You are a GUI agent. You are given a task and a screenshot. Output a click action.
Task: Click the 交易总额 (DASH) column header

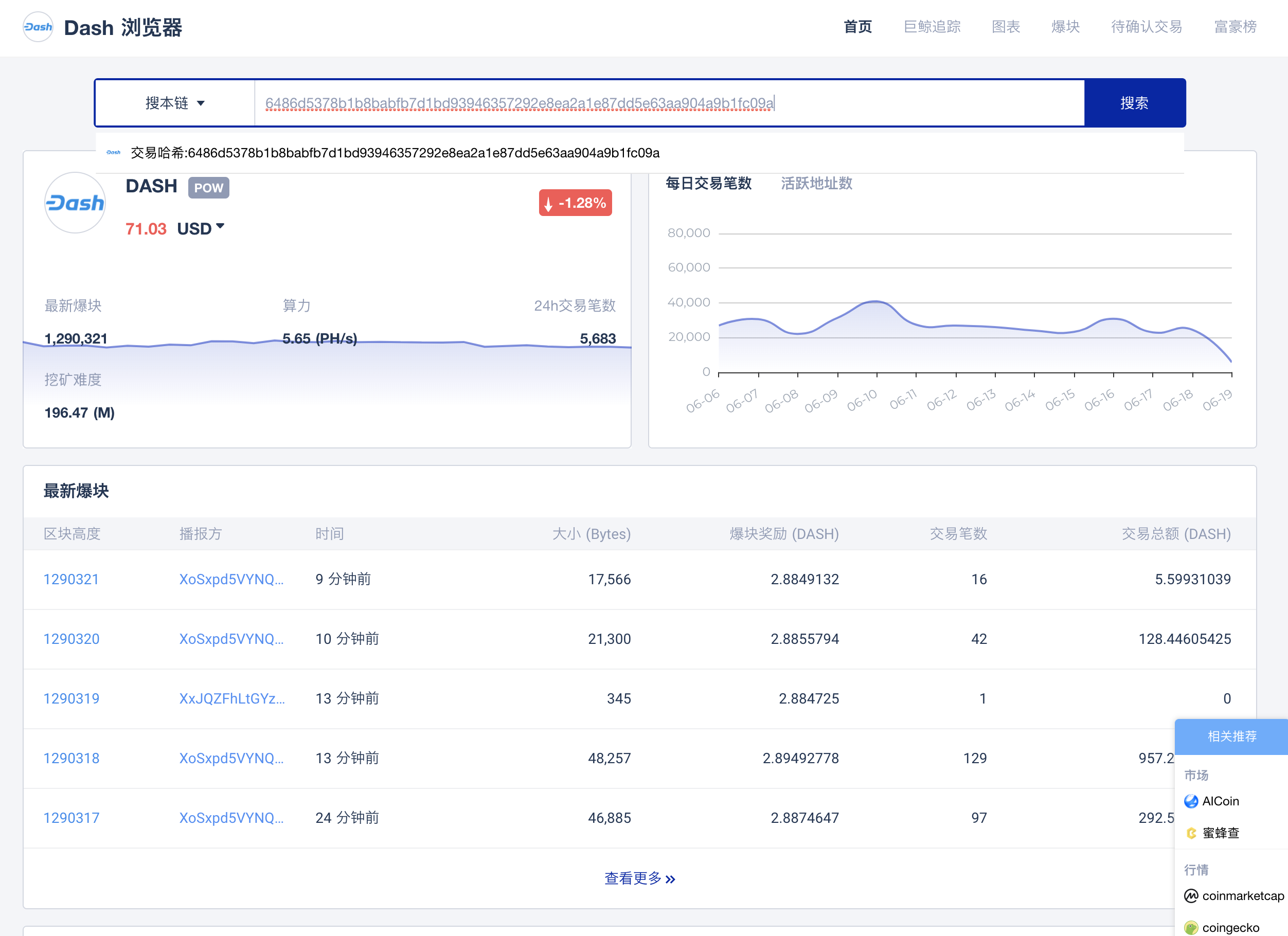(x=1176, y=533)
